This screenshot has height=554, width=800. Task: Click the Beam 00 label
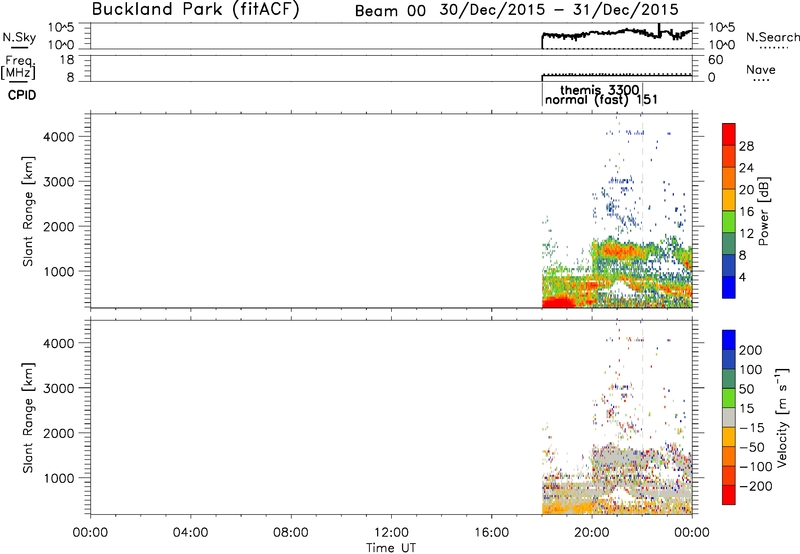coord(390,11)
